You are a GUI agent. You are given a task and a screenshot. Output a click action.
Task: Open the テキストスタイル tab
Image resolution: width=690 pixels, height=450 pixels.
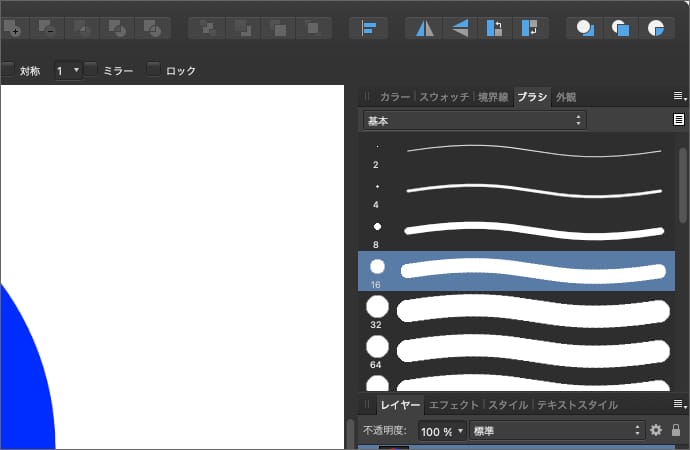click(577, 405)
